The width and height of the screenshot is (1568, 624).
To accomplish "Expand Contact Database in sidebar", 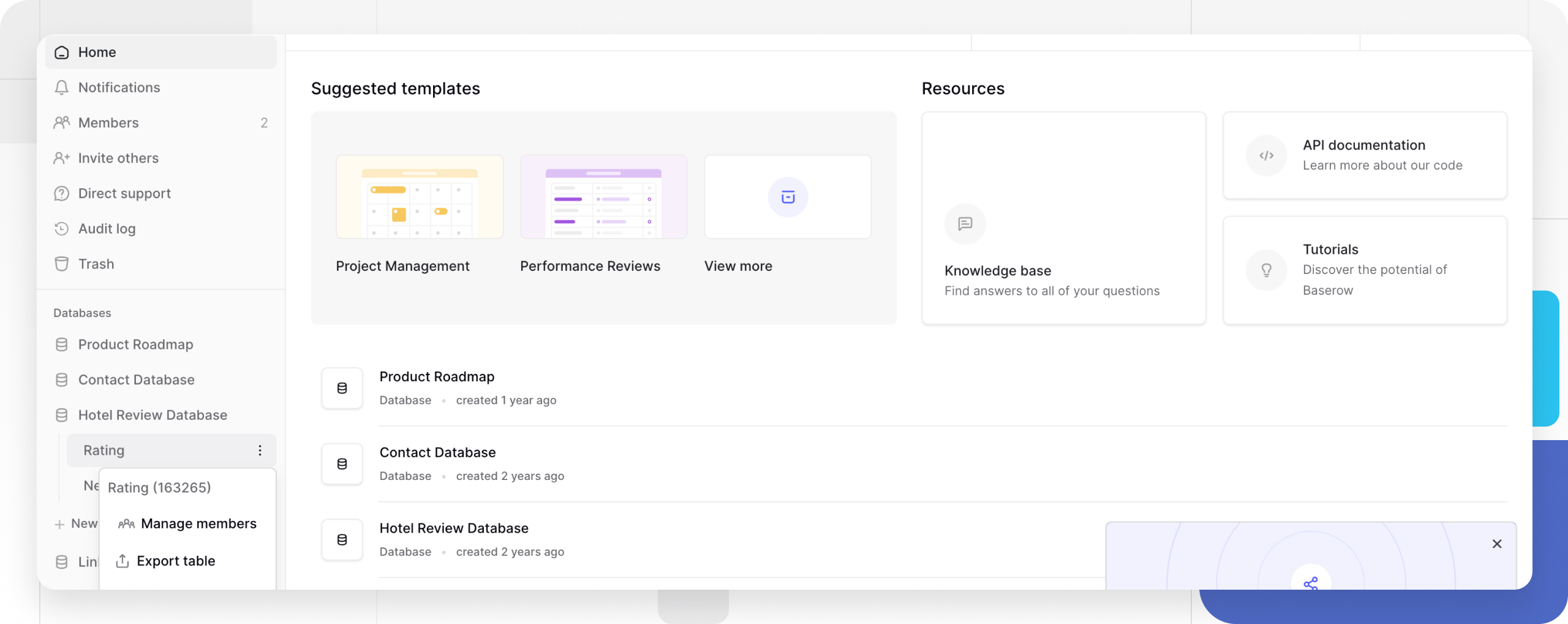I will (136, 380).
